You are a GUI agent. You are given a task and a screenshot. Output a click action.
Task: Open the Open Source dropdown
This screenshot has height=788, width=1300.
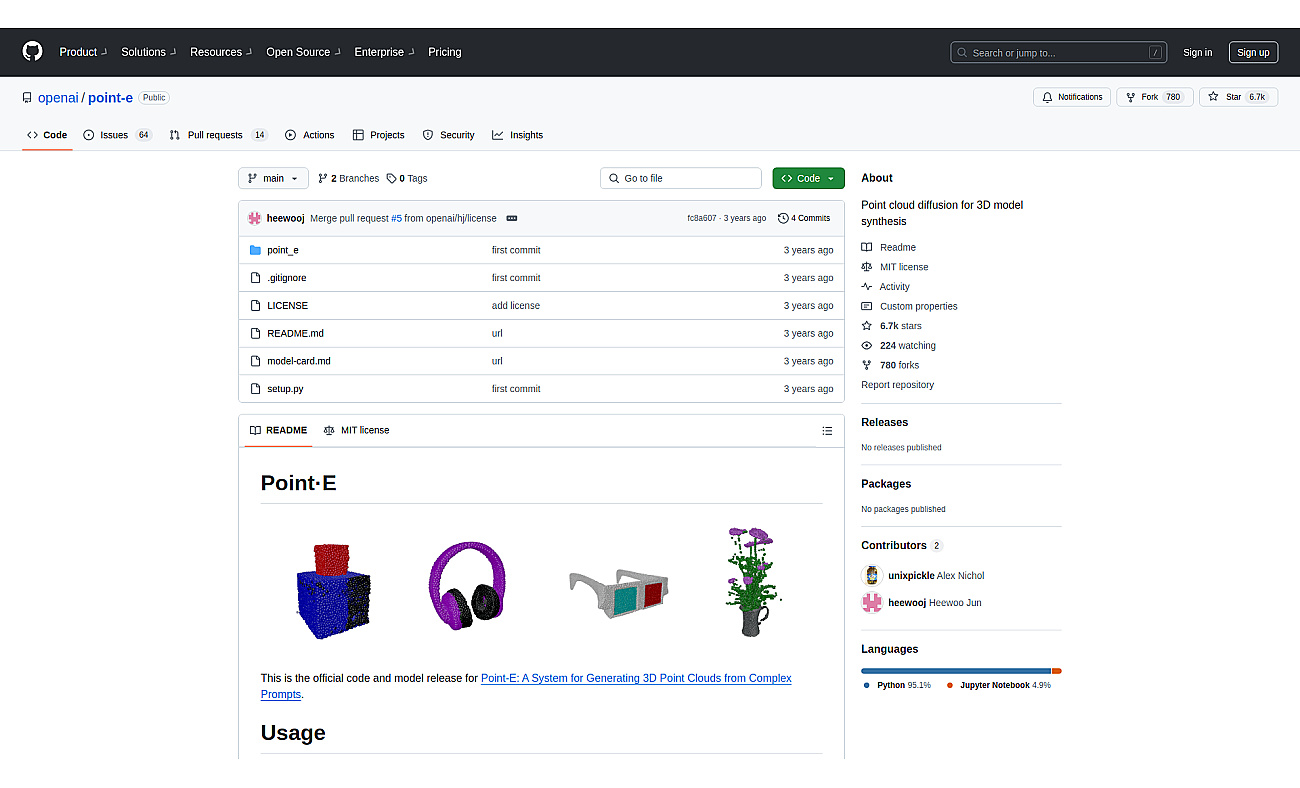[x=303, y=52]
